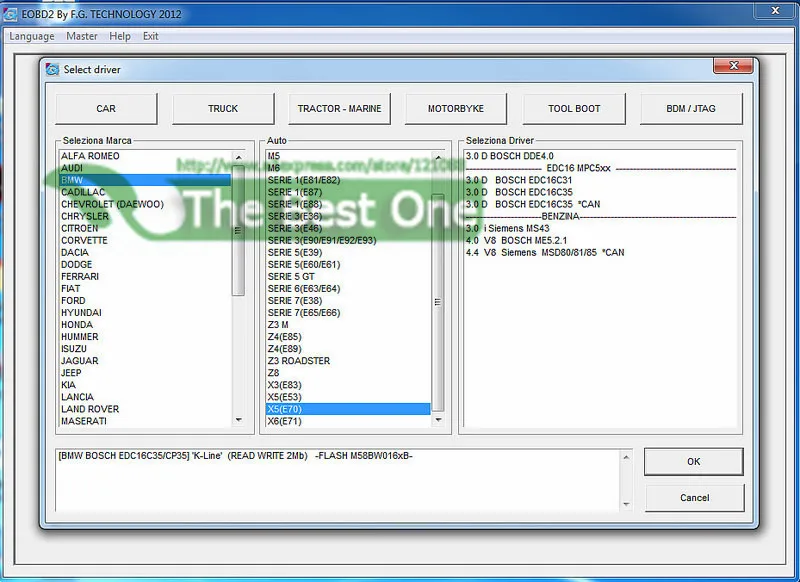The image size is (800, 582).
Task: Confirm selection with OK button
Action: (693, 462)
